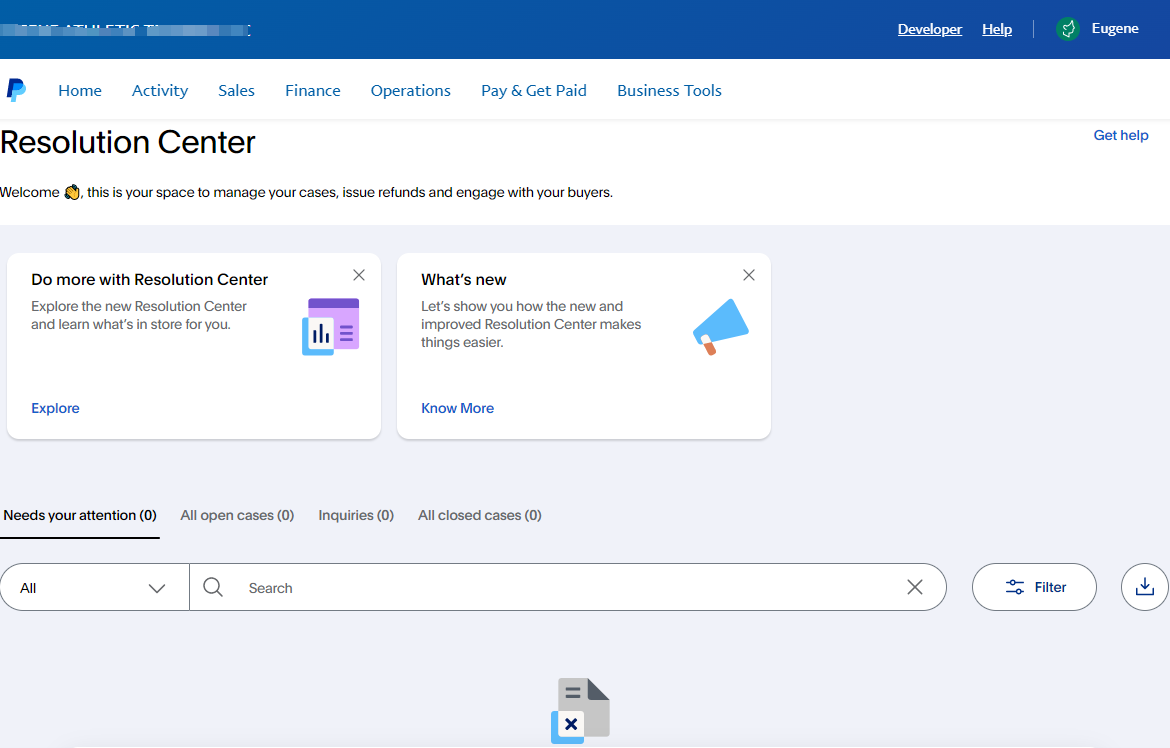This screenshot has width=1170, height=748.
Task: Navigate to the Finance section
Action: [312, 90]
